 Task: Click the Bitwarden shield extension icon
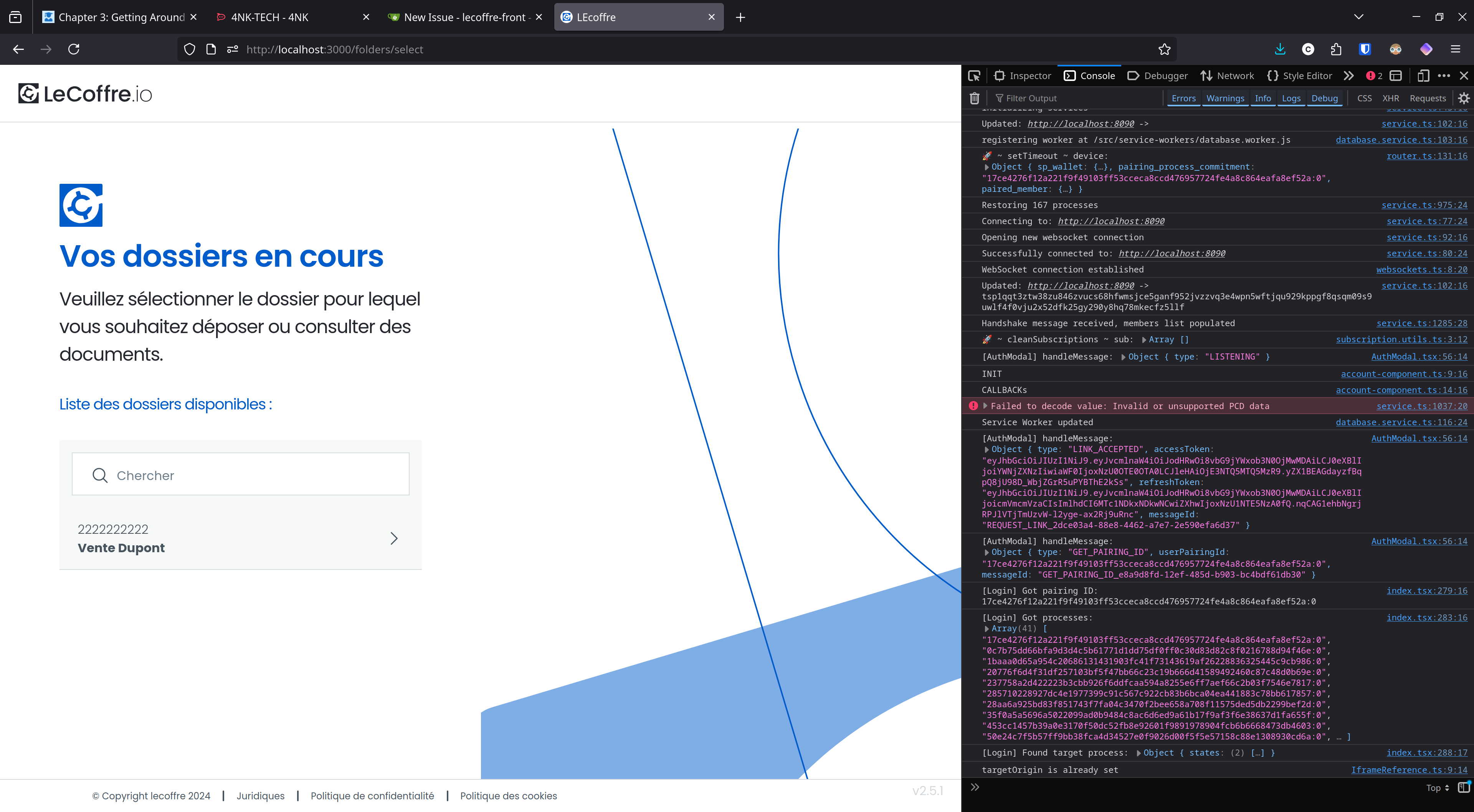point(1365,49)
